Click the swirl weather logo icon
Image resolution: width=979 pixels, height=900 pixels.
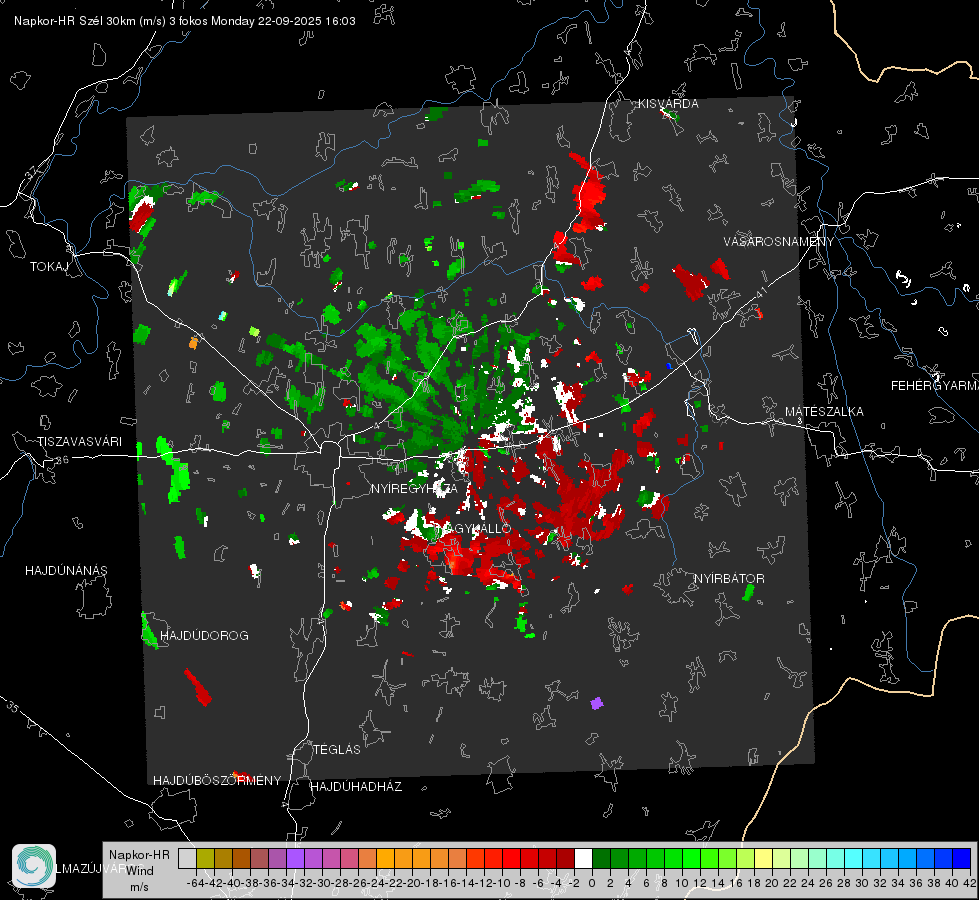pyautogui.click(x=34, y=866)
